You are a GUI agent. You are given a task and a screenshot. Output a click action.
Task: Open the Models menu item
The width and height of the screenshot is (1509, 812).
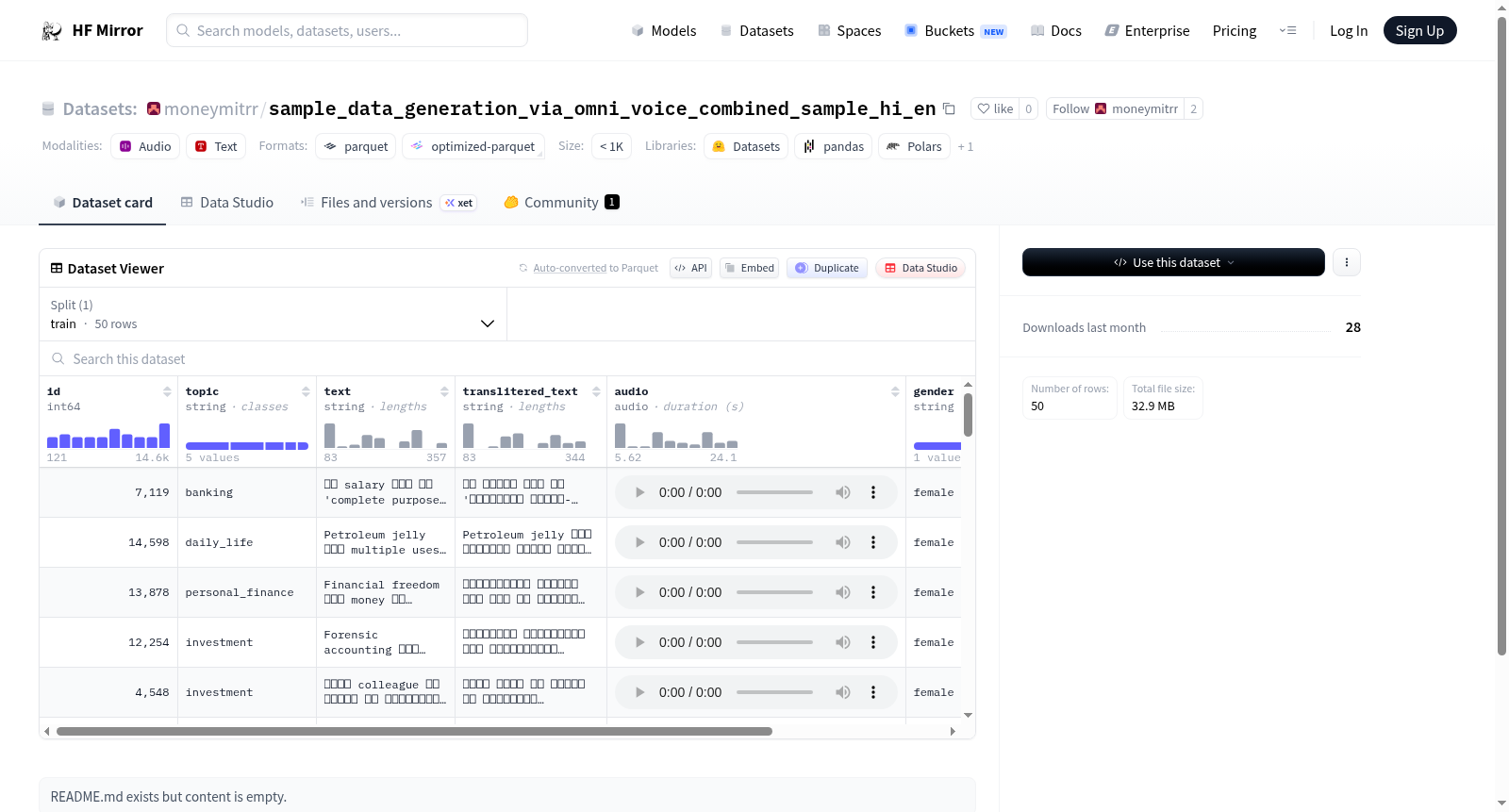664,31
